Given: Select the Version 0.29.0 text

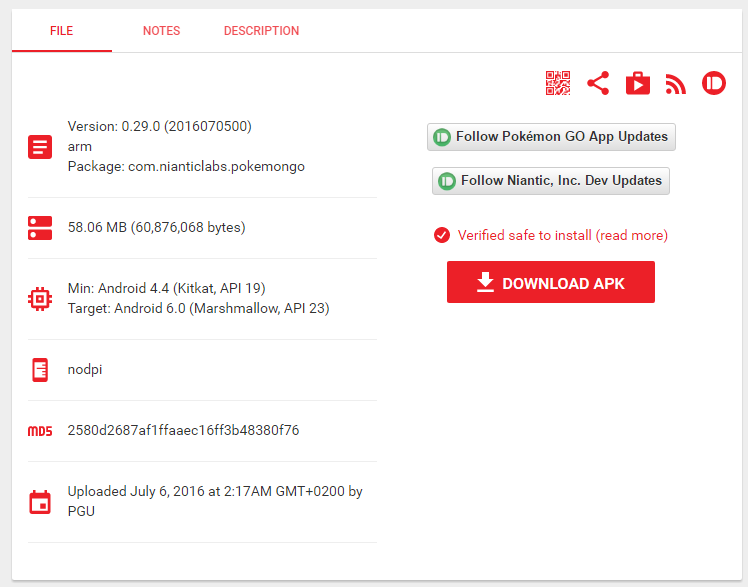Looking at the screenshot, I should tap(160, 126).
